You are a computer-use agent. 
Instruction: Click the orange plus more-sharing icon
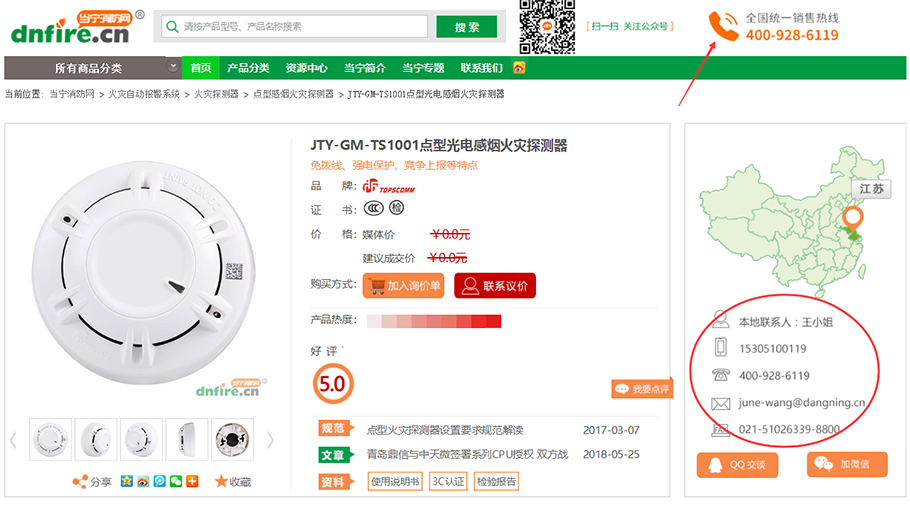pos(192,482)
